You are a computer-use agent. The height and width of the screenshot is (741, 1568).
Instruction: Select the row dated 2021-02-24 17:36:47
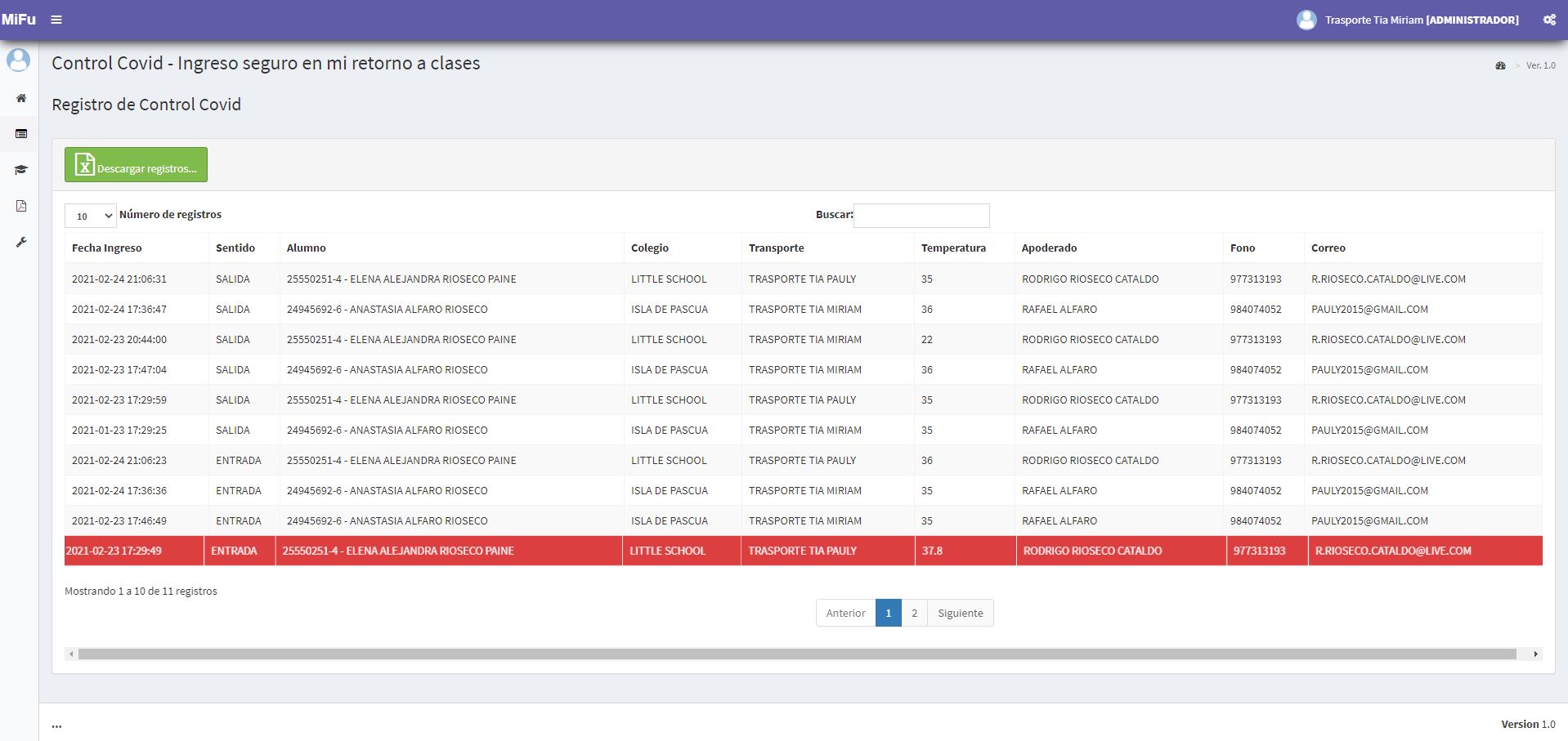804,309
